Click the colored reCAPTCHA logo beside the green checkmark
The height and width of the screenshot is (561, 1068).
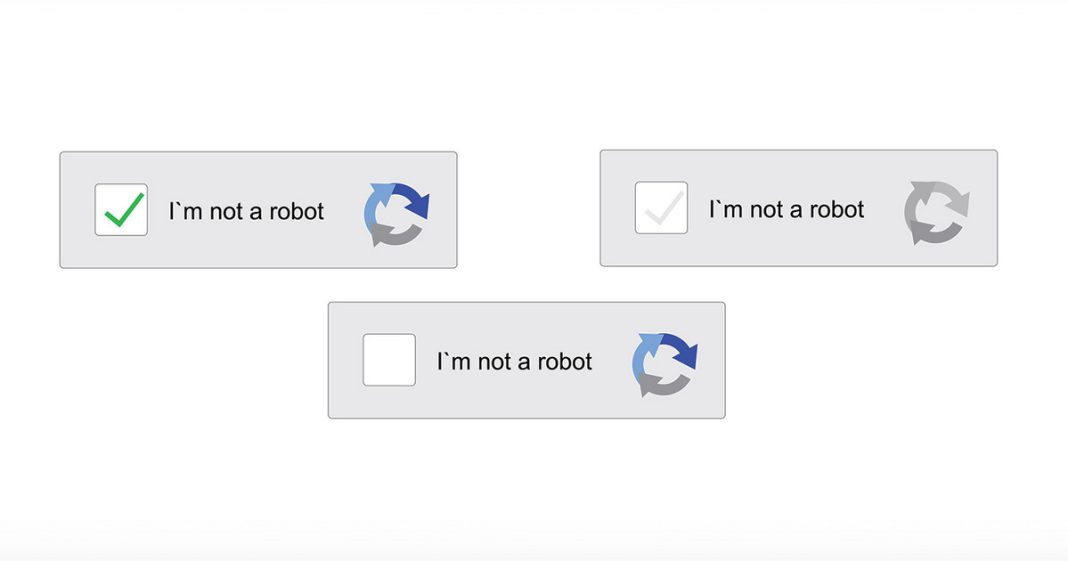[396, 214]
